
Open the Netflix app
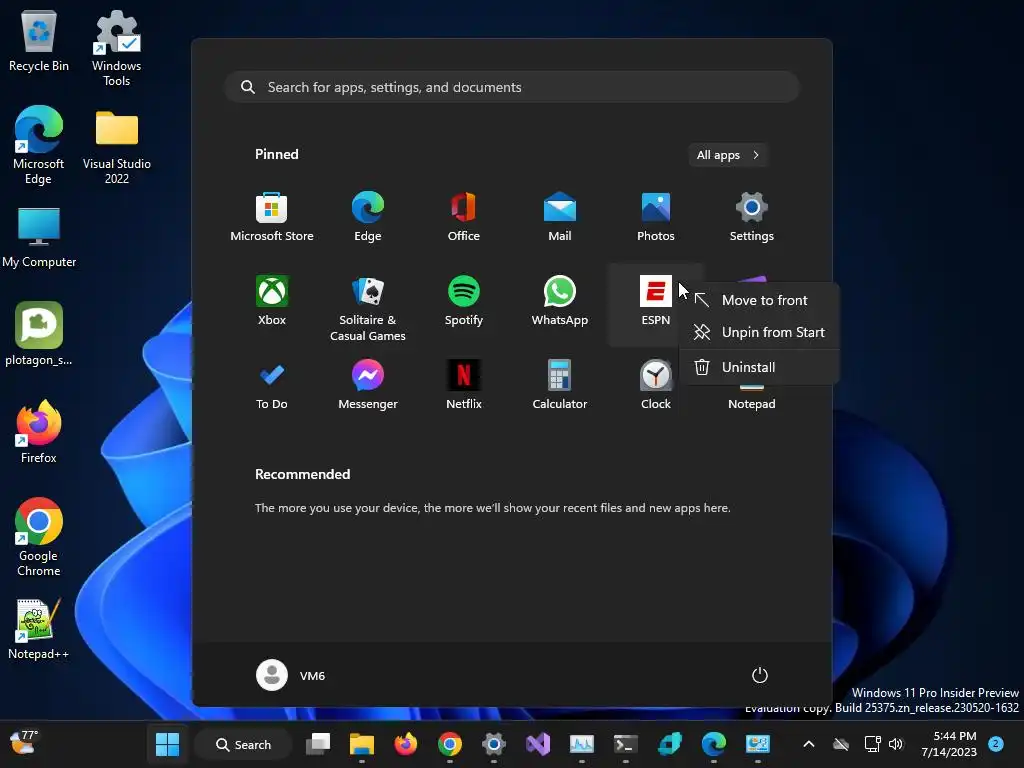point(464,385)
